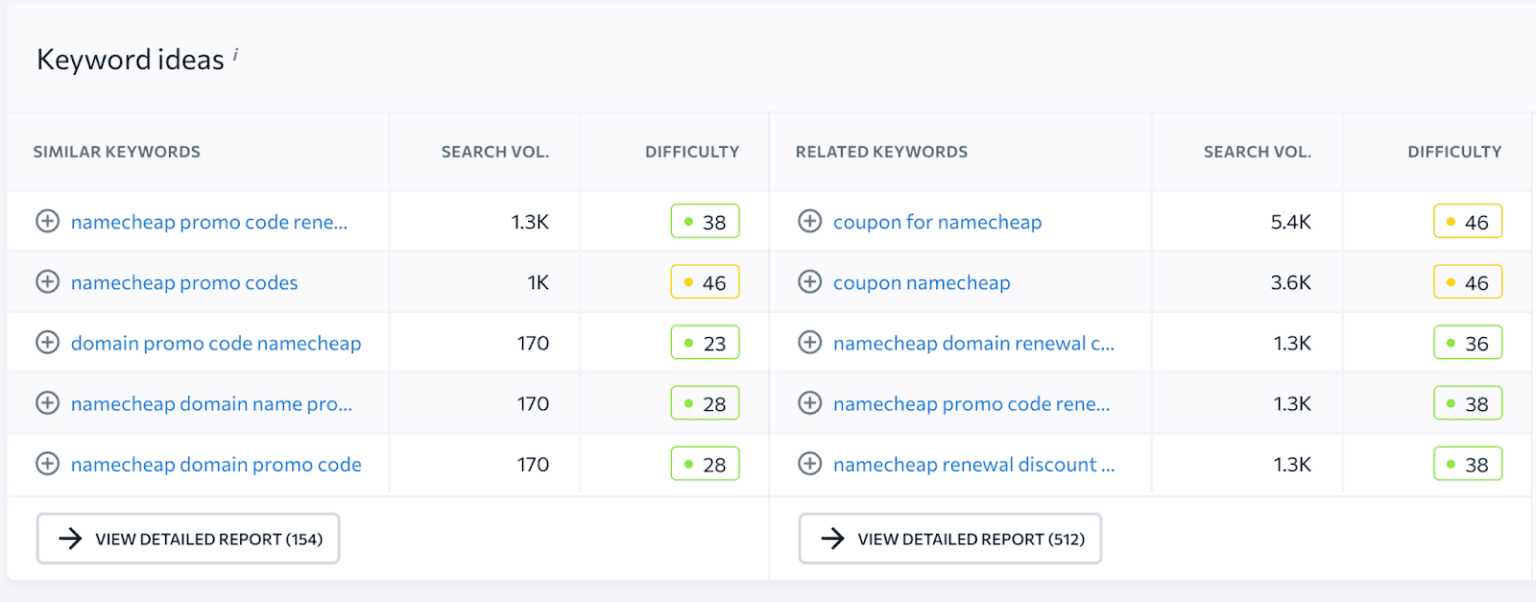Open related keyword link "namecheap promo code rene..."
This screenshot has height=602, width=1536.
(972, 404)
